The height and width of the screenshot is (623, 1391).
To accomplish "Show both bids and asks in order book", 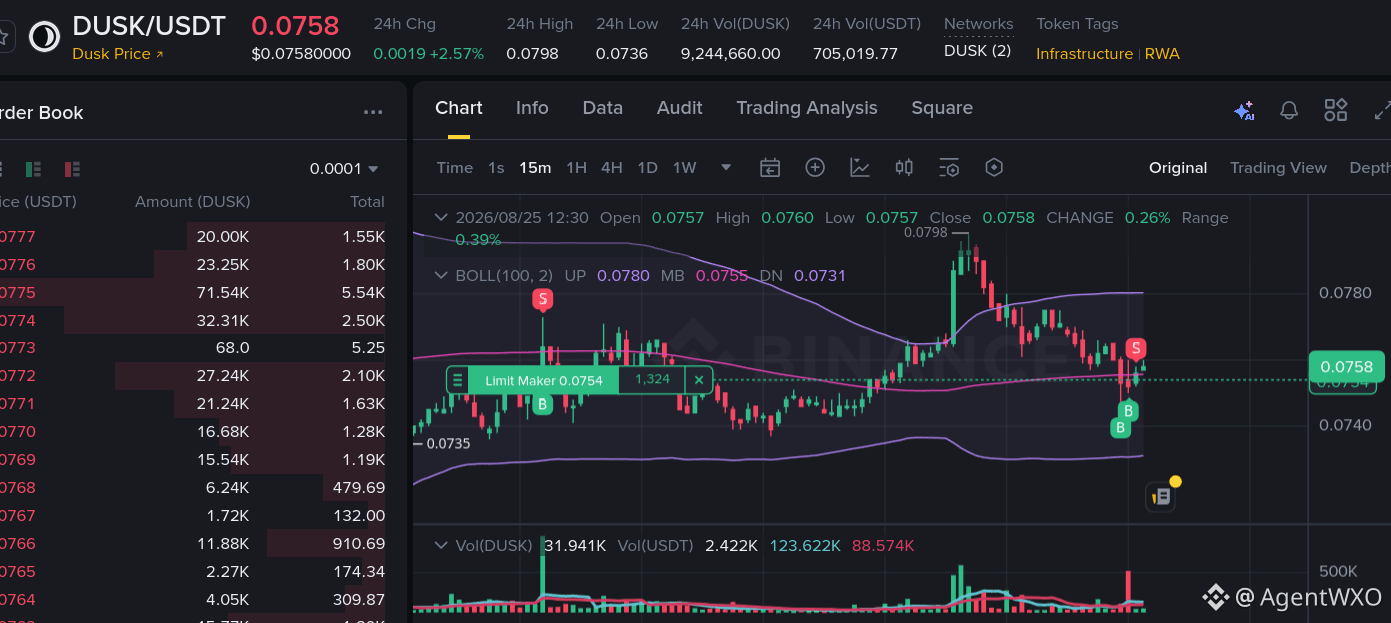I will (0, 169).
